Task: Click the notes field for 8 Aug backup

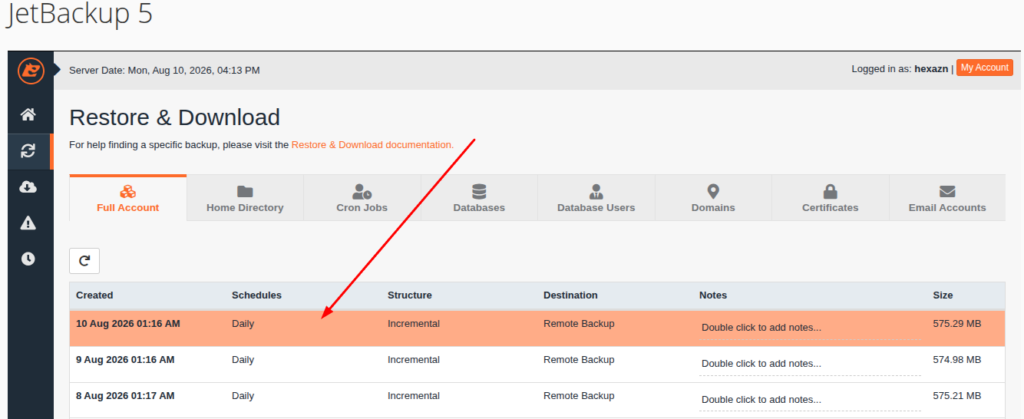Action: [x=810, y=399]
